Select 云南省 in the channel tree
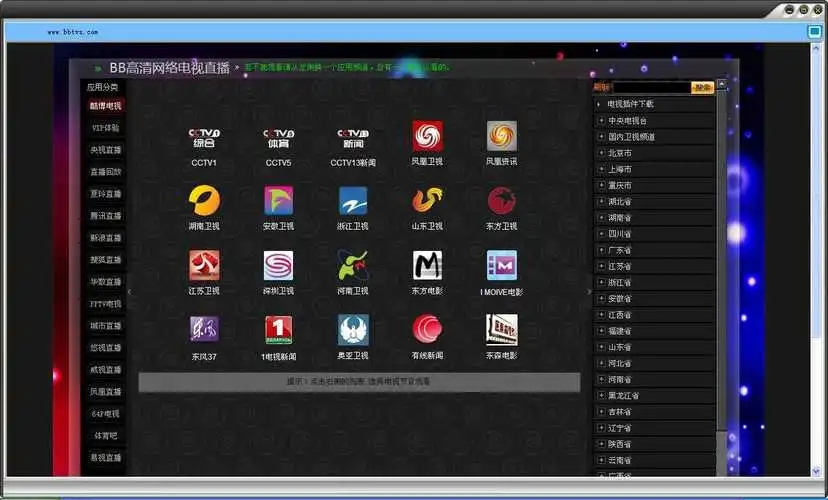Image resolution: width=828 pixels, height=500 pixels. (619, 460)
